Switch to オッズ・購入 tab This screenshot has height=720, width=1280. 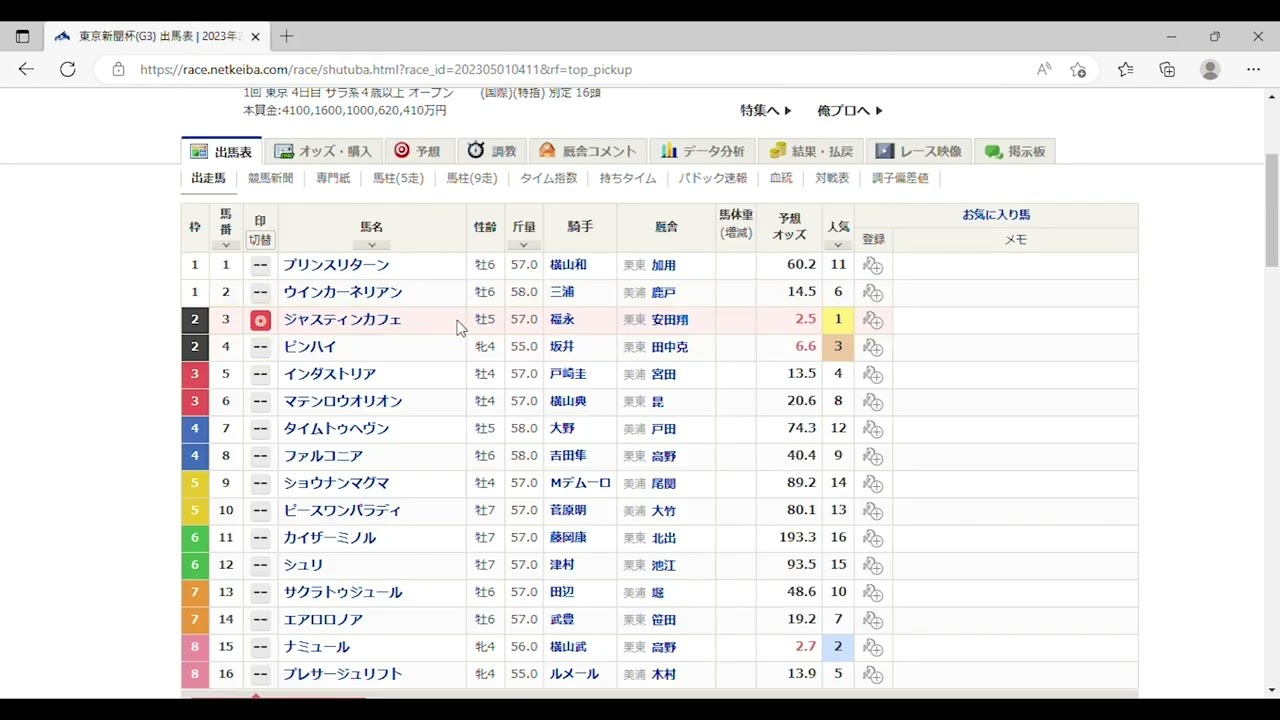323,151
